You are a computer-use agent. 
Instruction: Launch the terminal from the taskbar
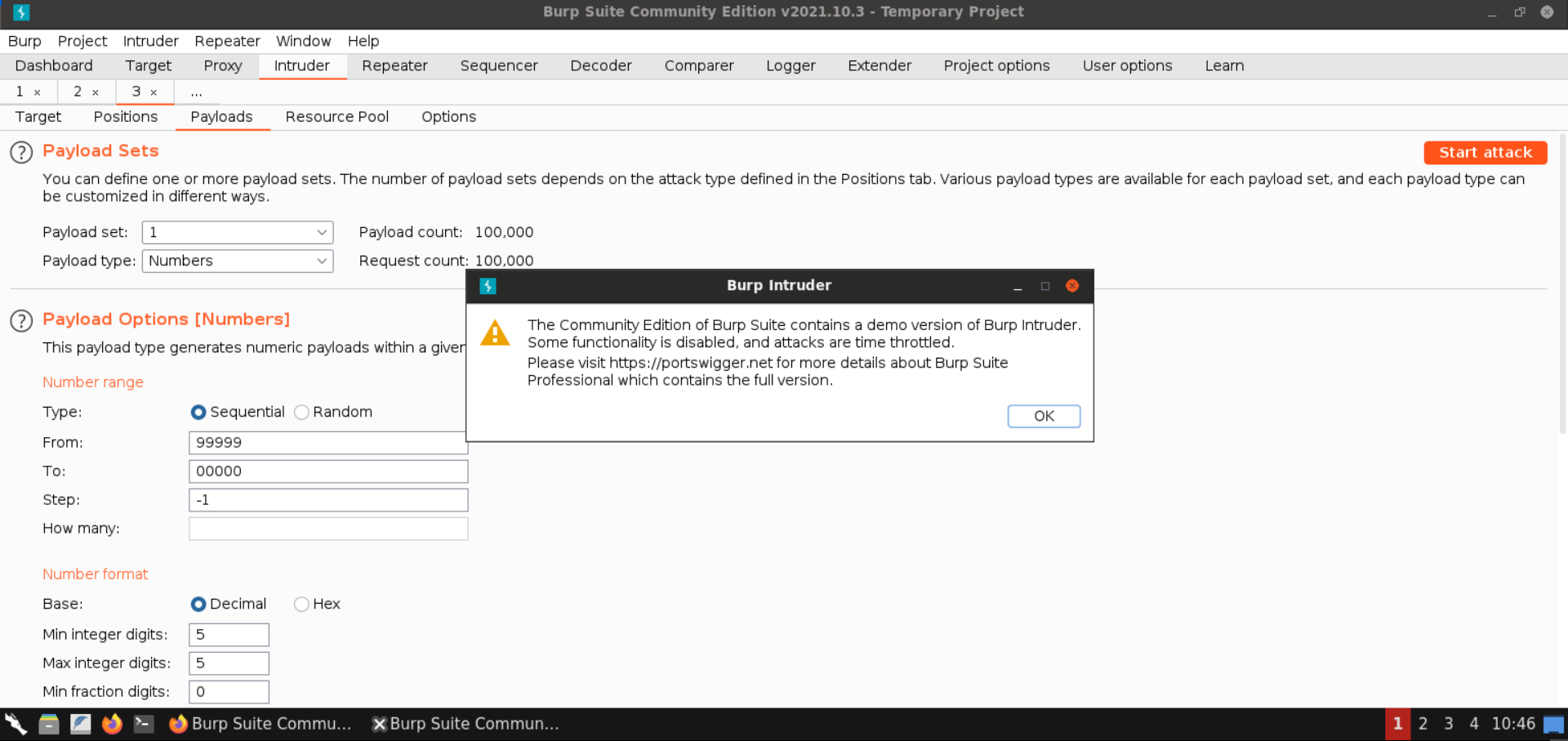coord(143,724)
